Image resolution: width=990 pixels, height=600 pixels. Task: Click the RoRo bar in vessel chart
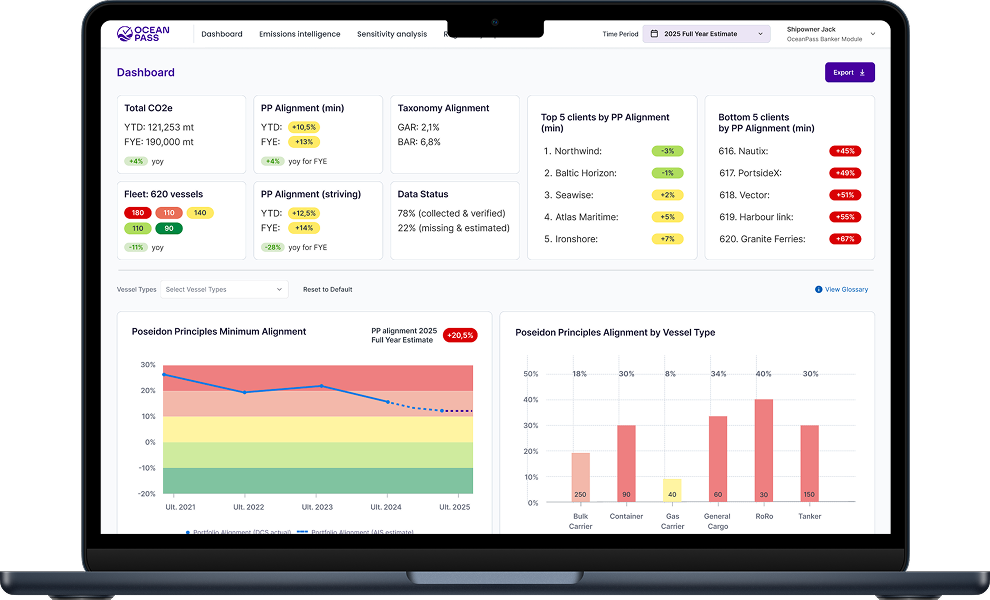coord(763,450)
